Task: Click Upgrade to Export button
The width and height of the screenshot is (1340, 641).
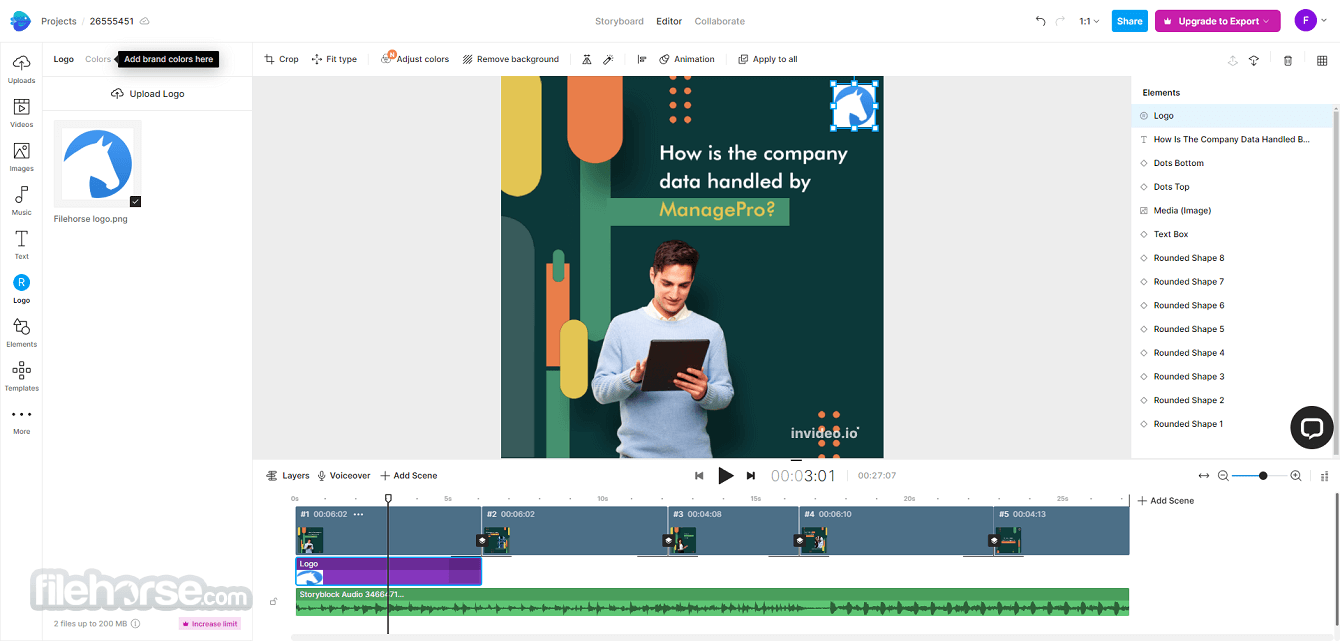Action: [1217, 21]
